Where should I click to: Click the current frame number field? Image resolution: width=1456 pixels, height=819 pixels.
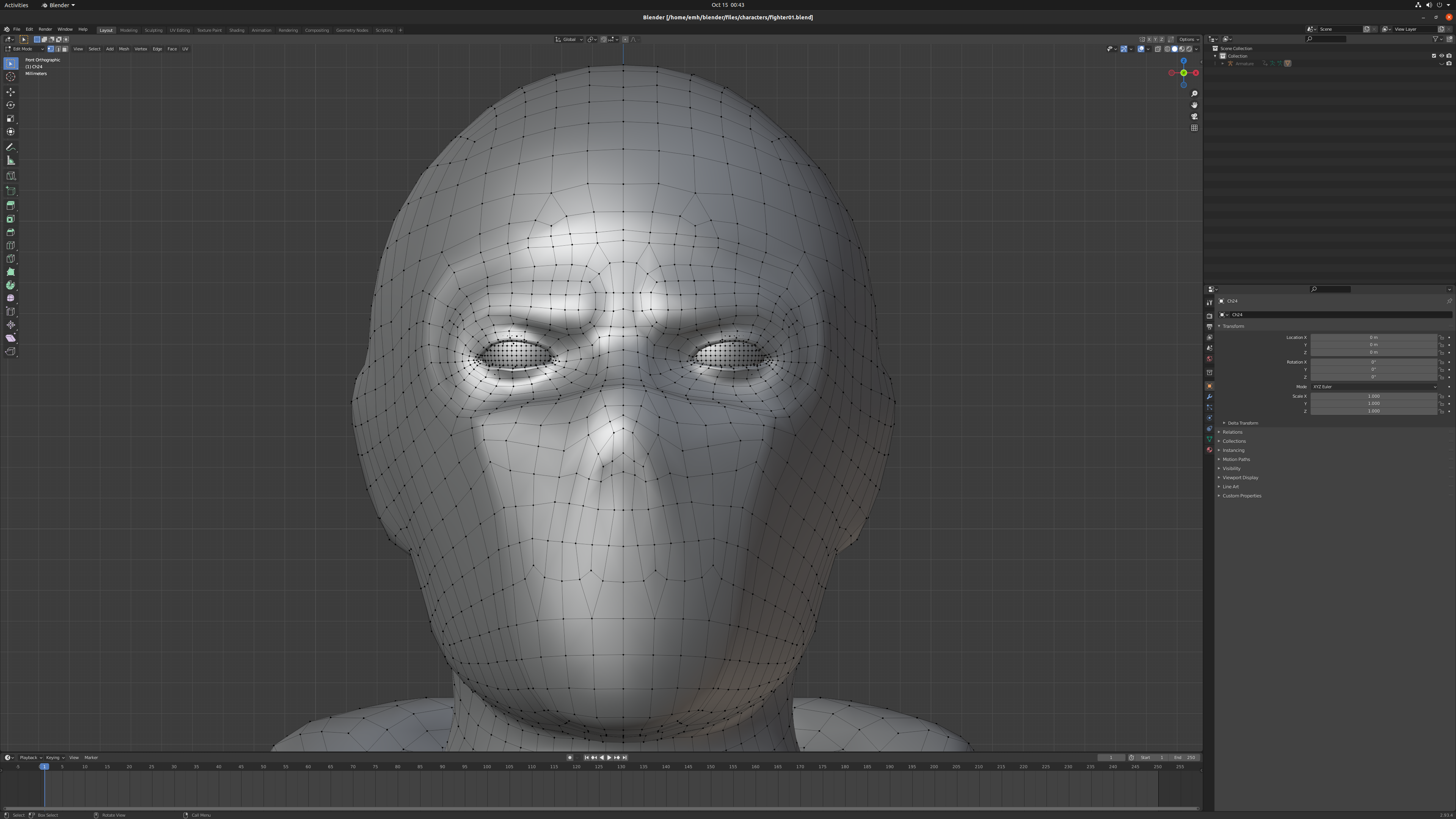(x=1111, y=758)
